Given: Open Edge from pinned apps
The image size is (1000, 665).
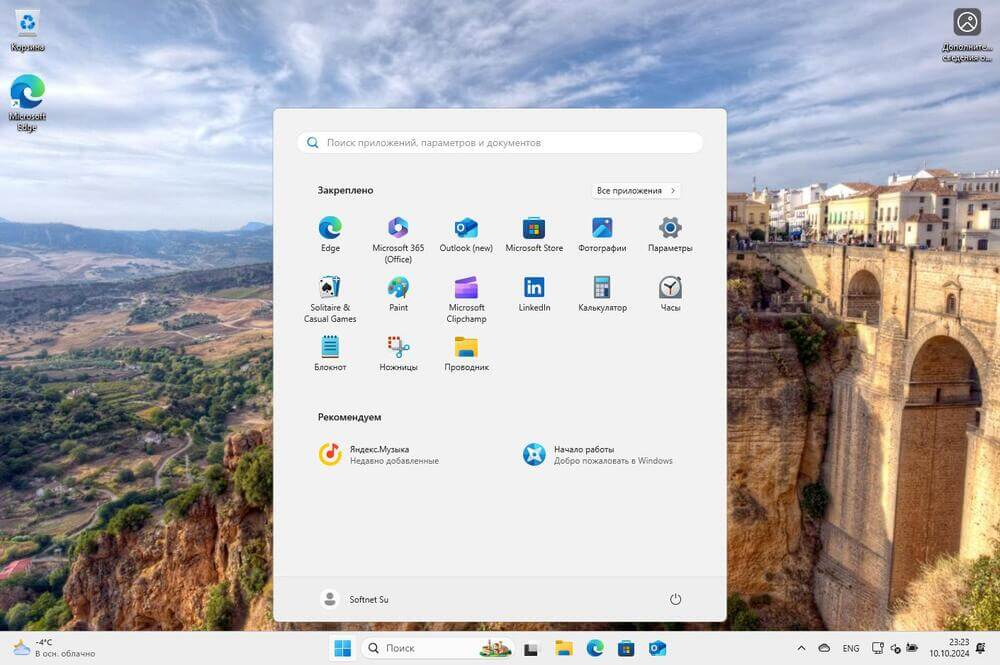Looking at the screenshot, I should pyautogui.click(x=330, y=235).
